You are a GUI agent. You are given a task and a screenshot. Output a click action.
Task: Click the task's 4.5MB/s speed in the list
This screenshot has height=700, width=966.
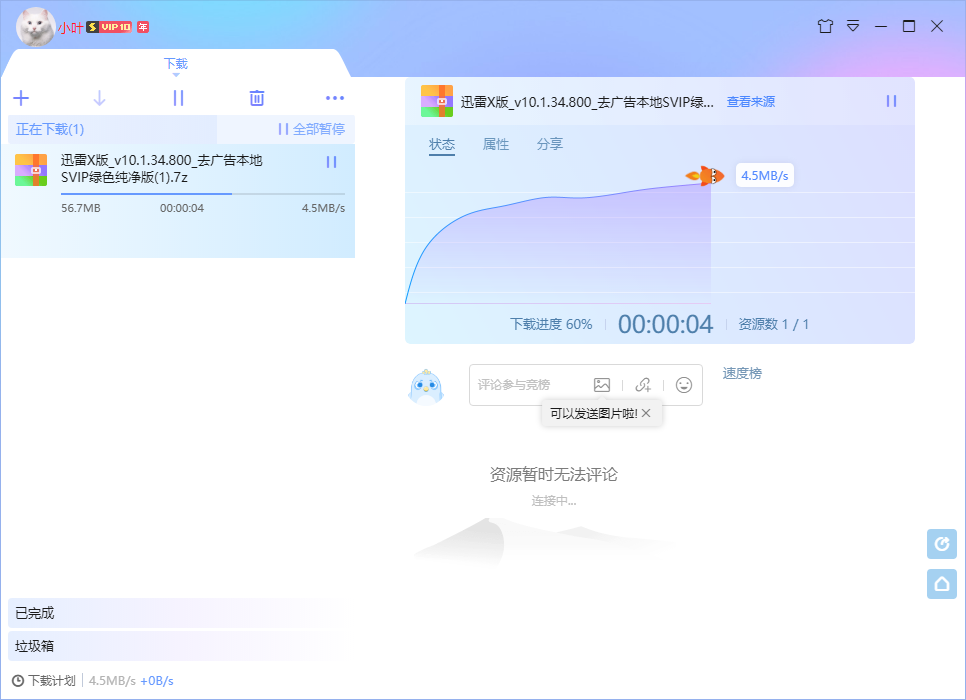click(323, 208)
